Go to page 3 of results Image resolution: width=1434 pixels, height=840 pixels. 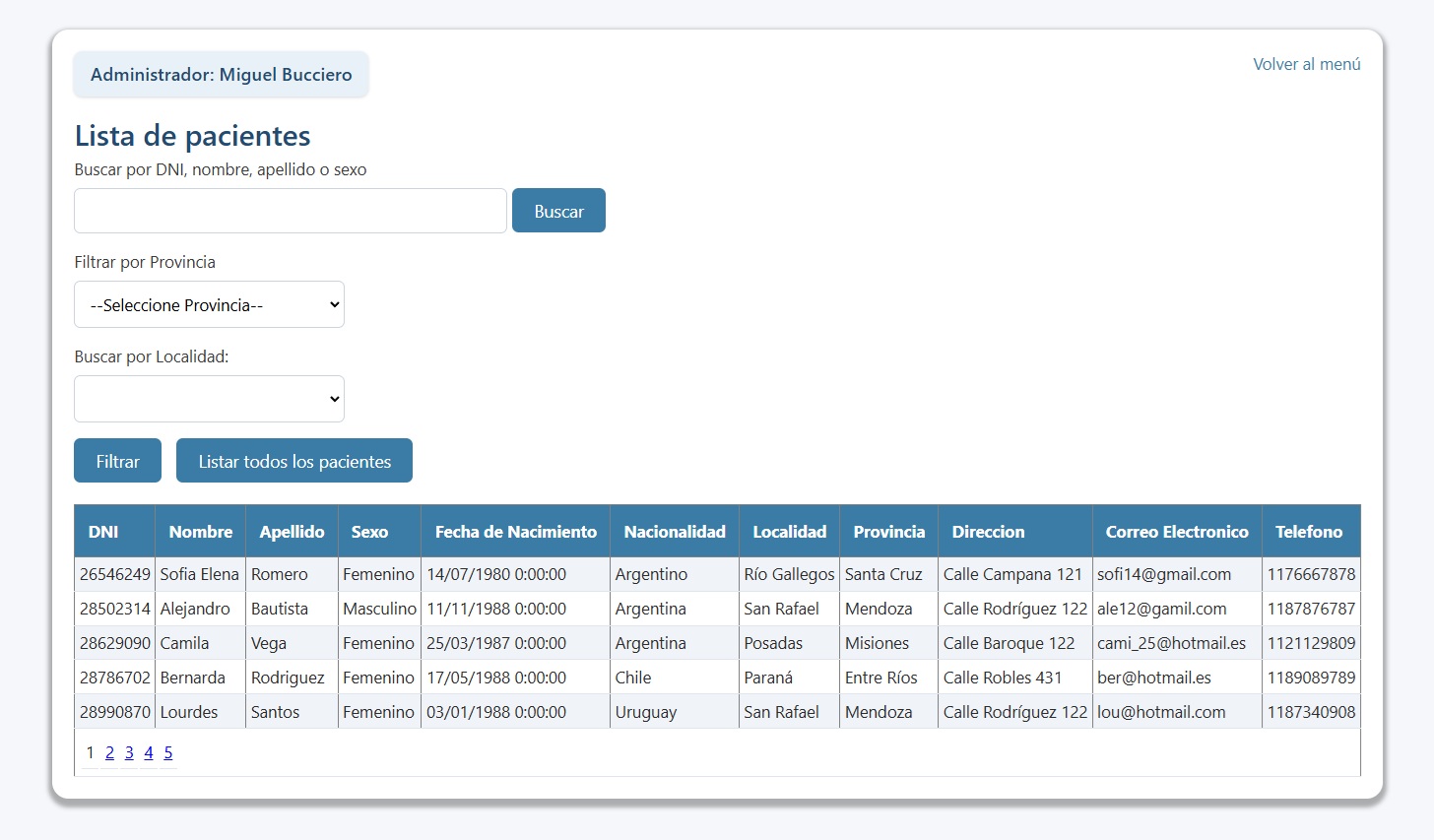tap(129, 752)
